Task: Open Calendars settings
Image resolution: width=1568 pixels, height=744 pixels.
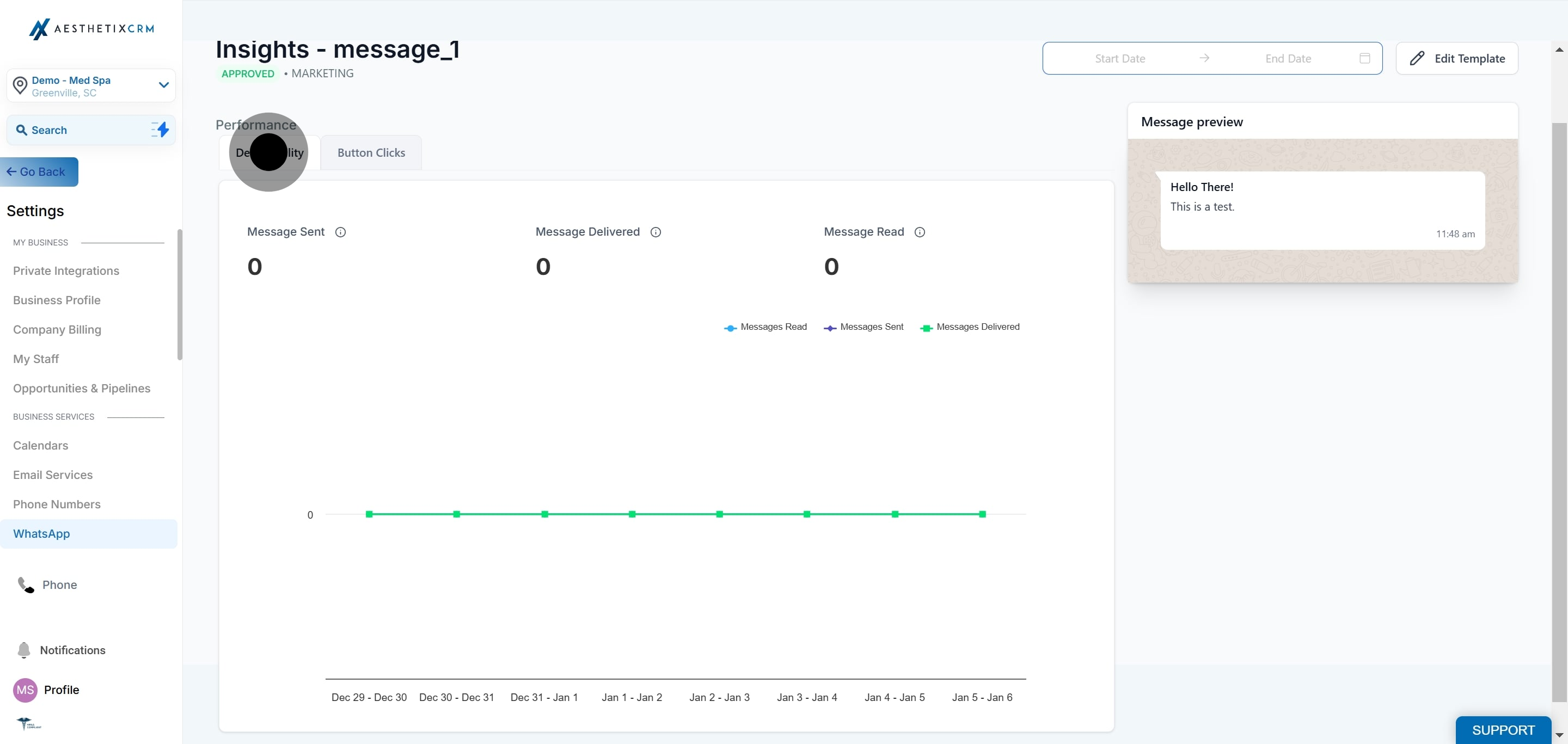Action: (x=40, y=445)
